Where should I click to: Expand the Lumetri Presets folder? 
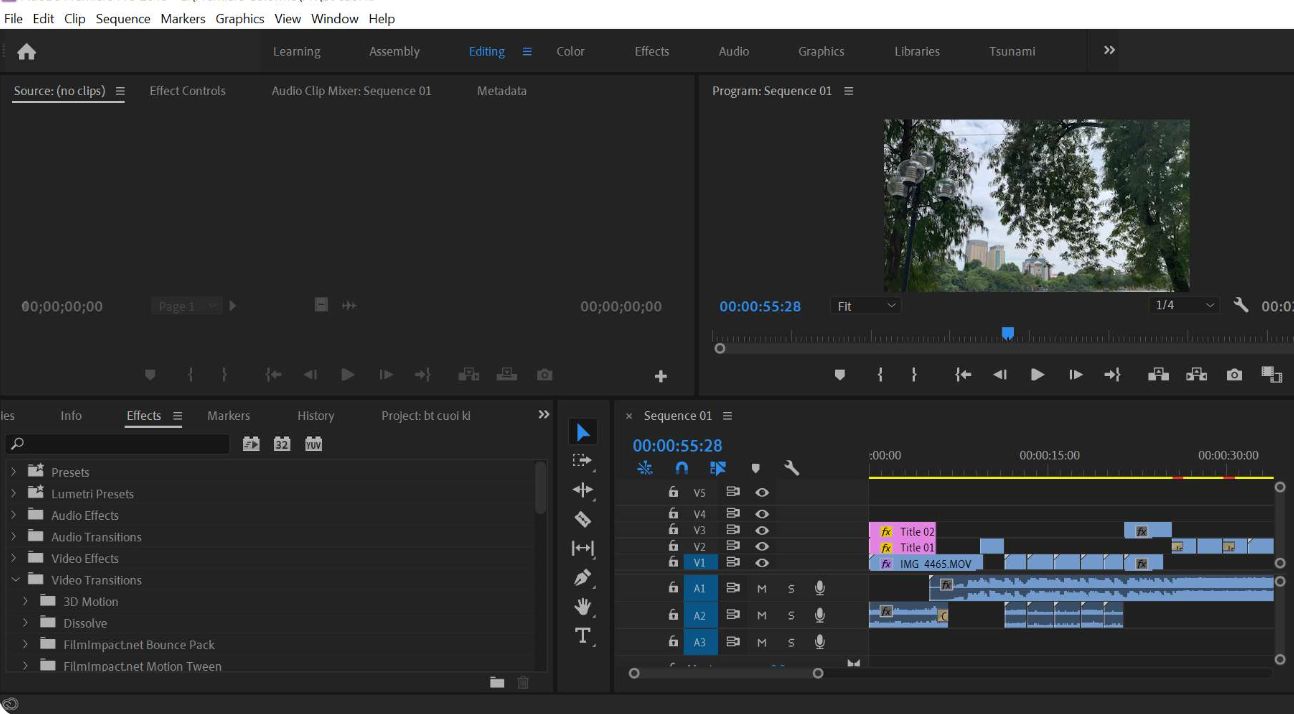pyautogui.click(x=13, y=493)
